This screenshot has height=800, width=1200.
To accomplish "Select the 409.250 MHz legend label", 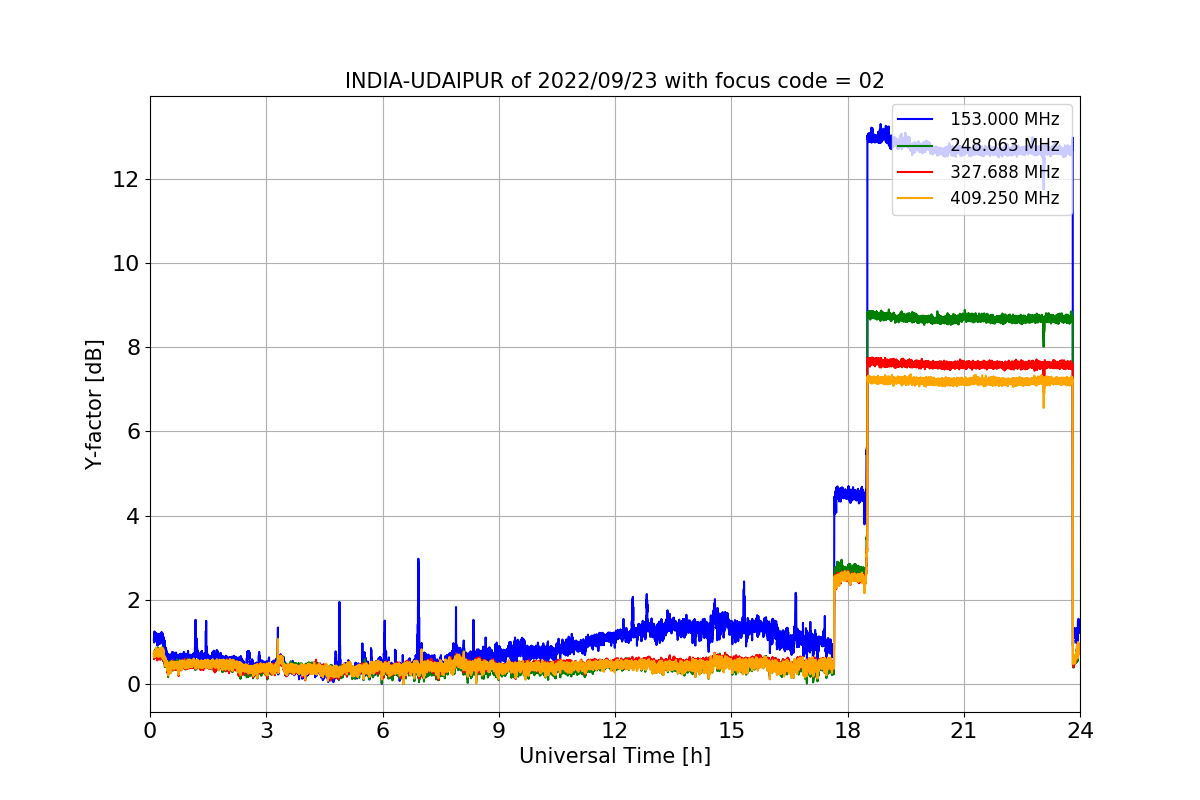I will [x=1004, y=198].
